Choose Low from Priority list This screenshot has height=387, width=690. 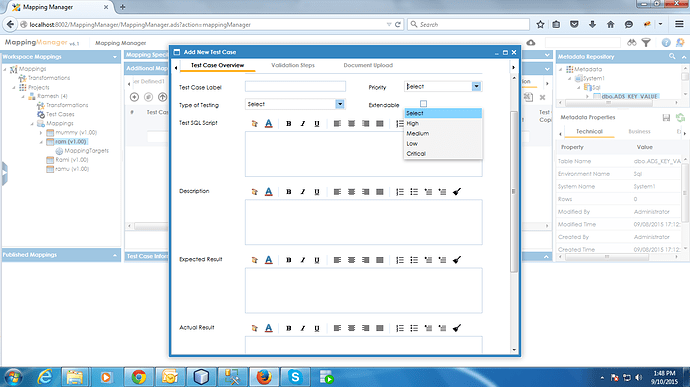443,144
